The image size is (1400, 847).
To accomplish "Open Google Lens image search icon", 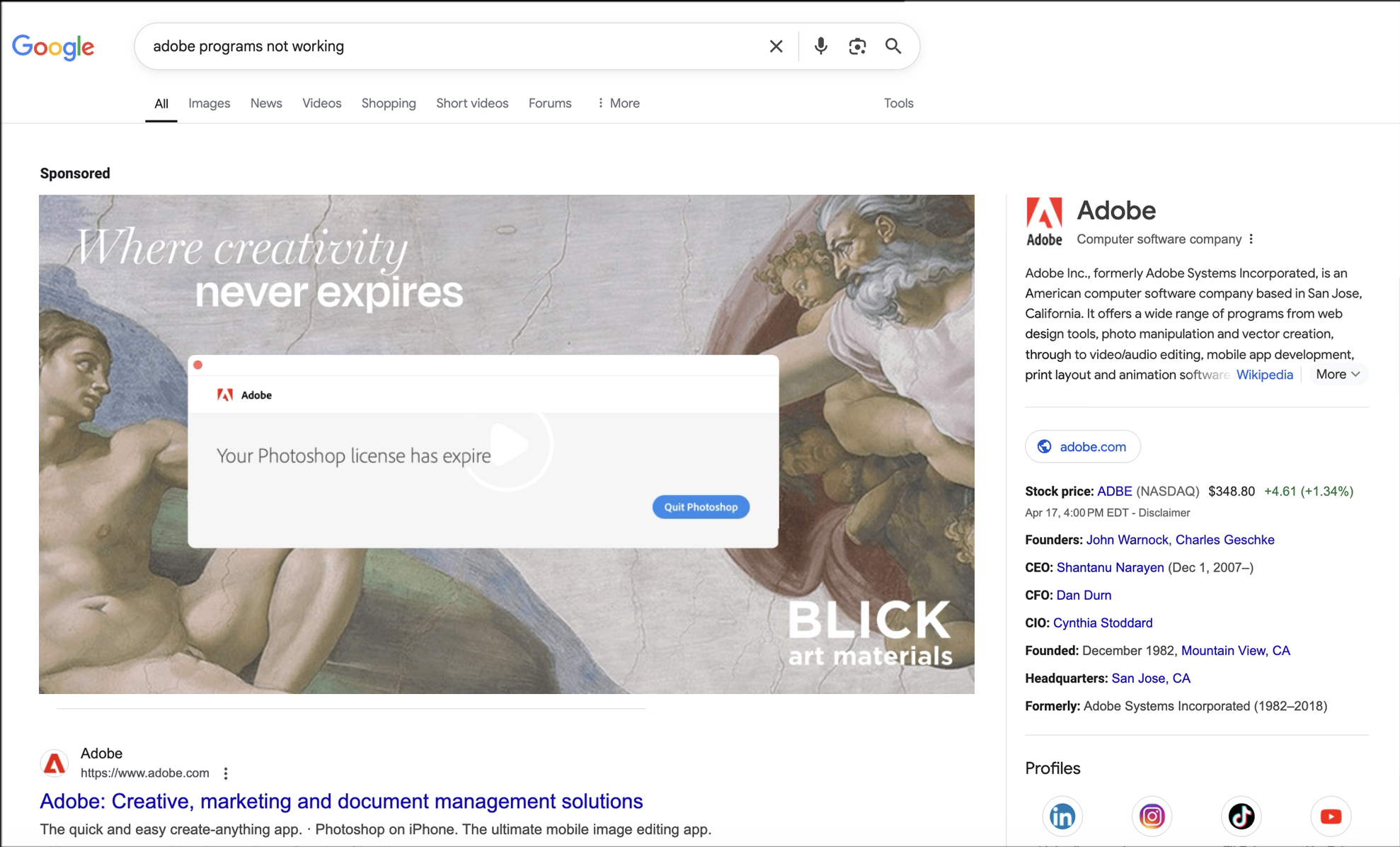I will pos(857,46).
